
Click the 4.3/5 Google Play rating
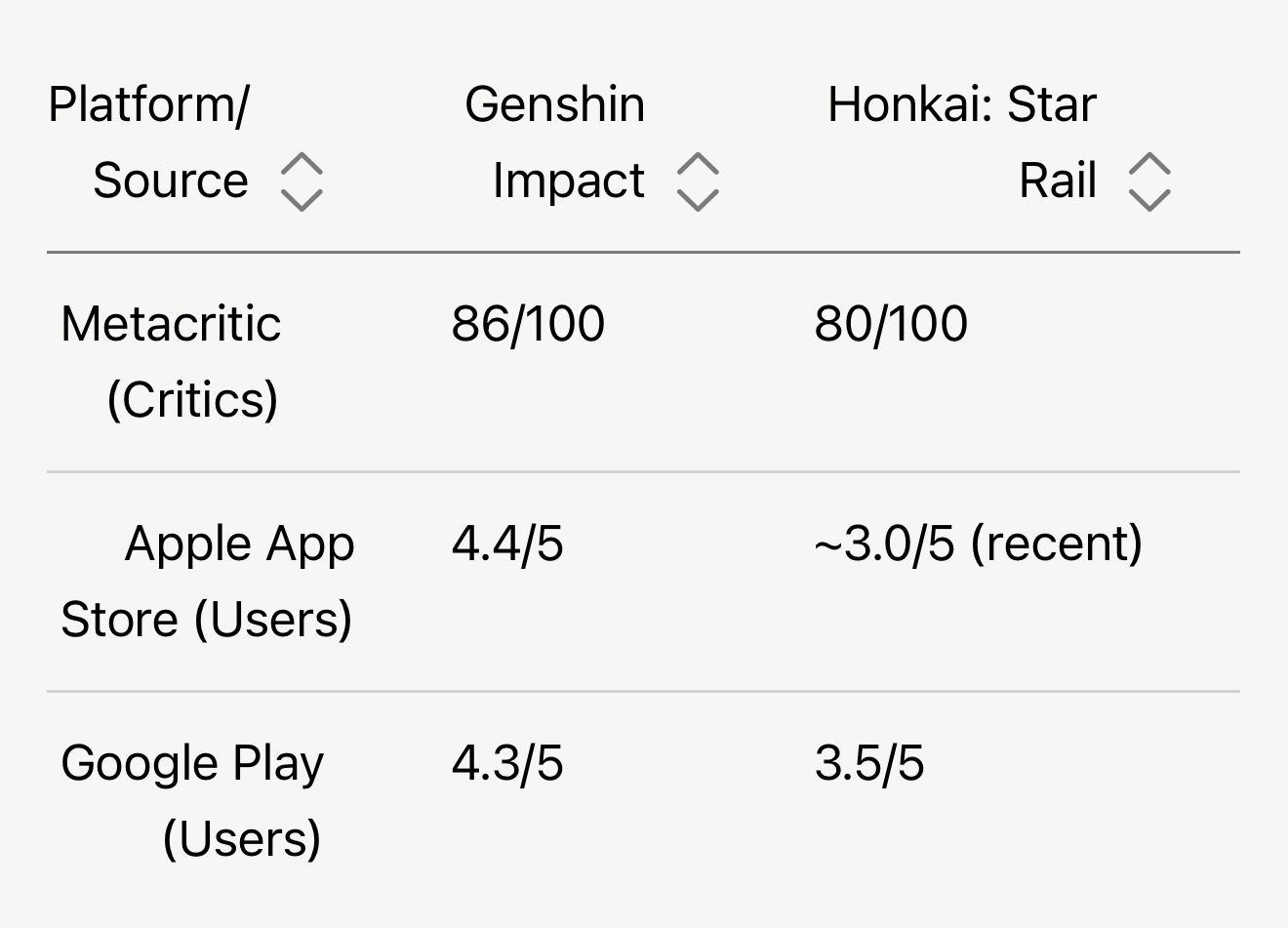point(507,763)
